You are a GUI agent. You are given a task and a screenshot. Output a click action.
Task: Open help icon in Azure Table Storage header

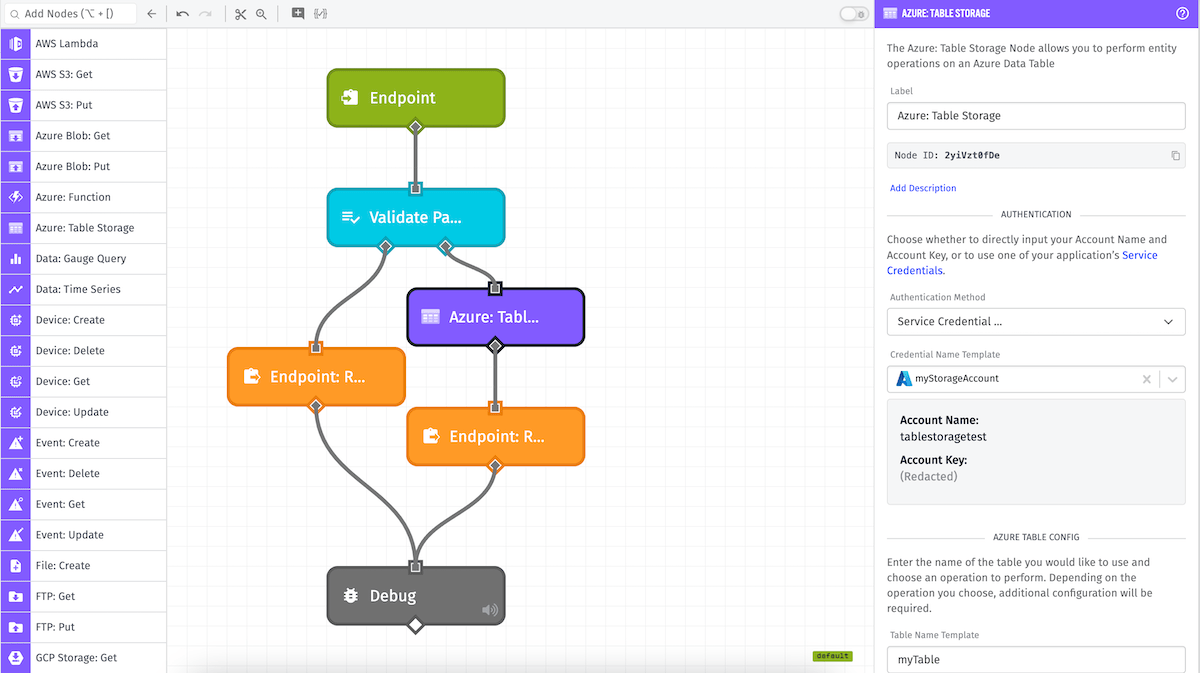tap(1182, 13)
